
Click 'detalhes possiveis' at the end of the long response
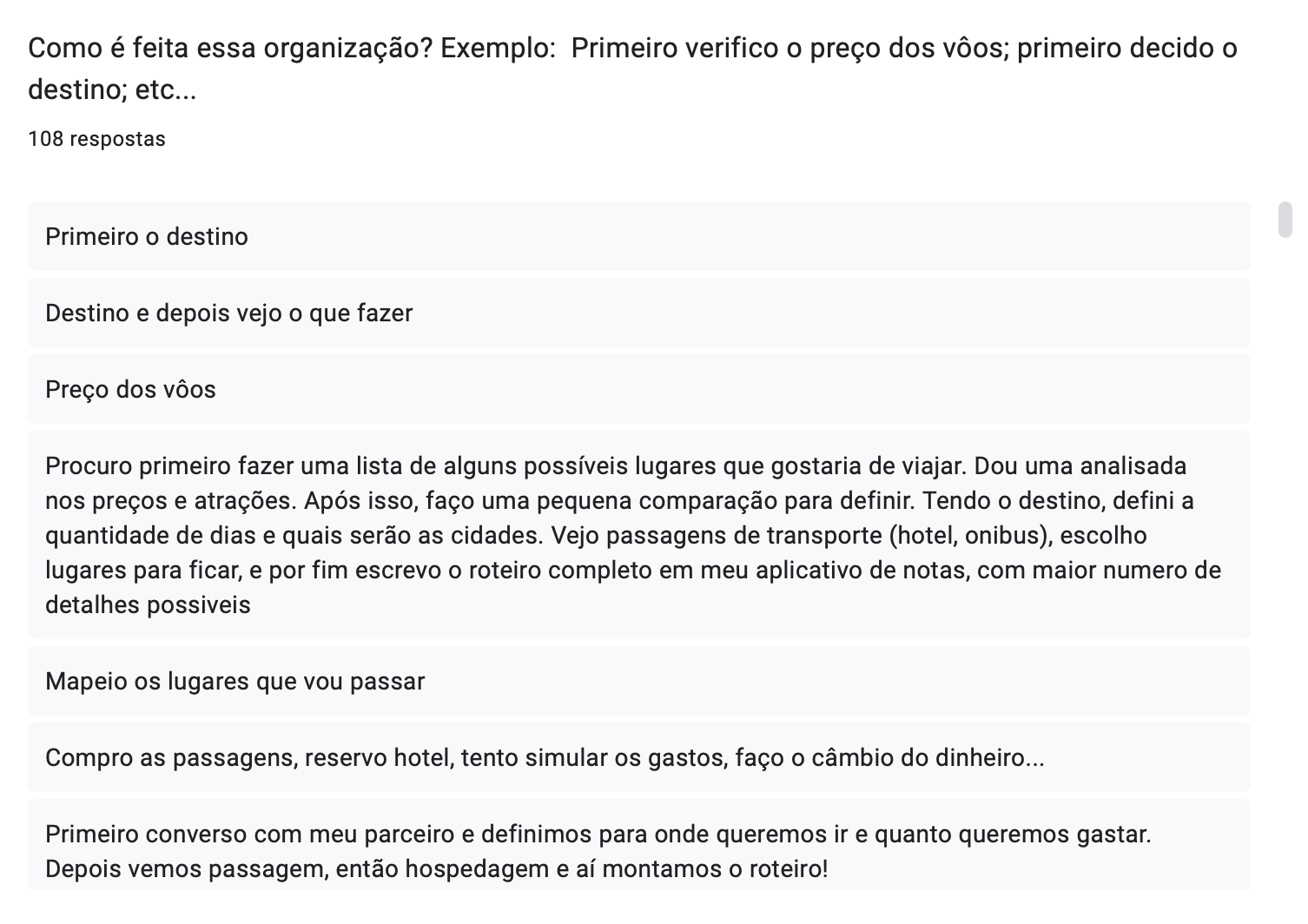tap(148, 605)
